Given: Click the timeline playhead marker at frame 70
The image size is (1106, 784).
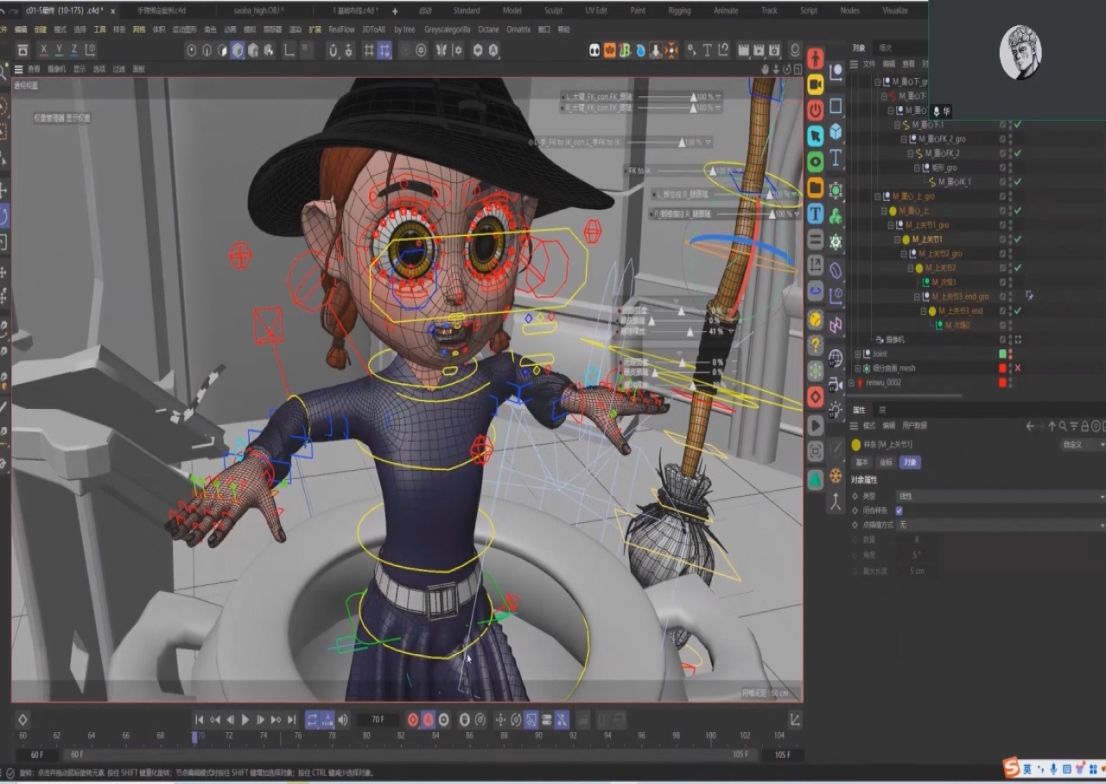Looking at the screenshot, I should pyautogui.click(x=195, y=737).
